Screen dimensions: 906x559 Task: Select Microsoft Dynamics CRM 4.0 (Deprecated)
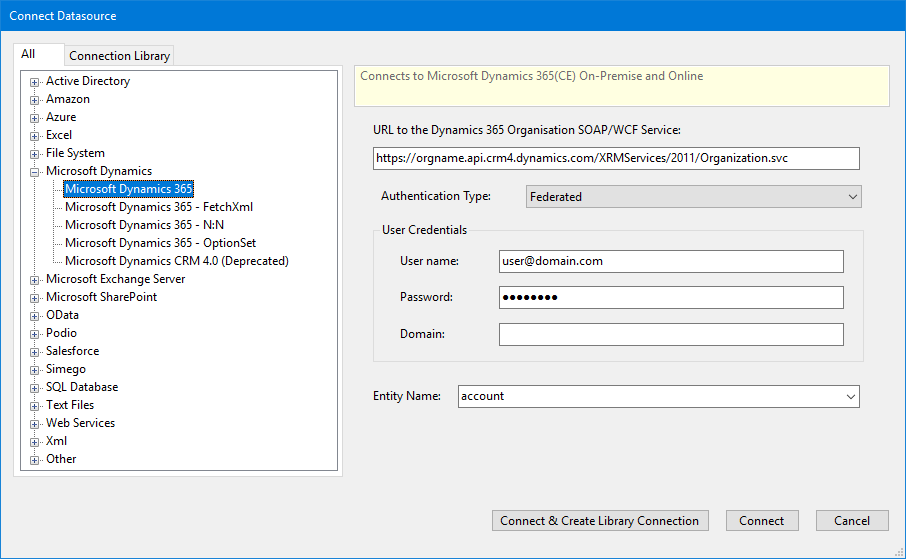[x=177, y=261]
